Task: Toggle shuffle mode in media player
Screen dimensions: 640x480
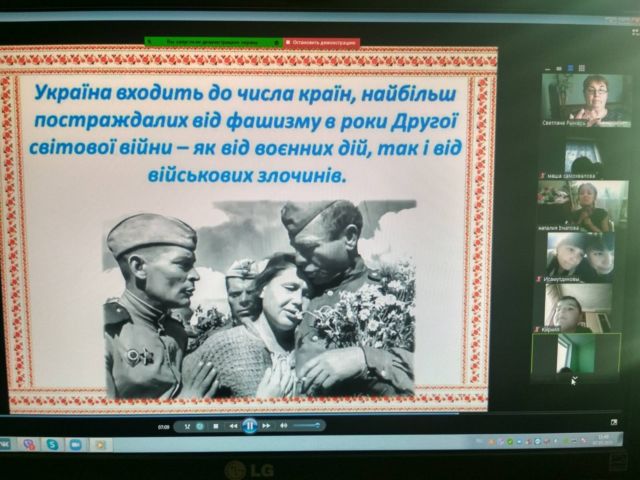Action: 187,426
